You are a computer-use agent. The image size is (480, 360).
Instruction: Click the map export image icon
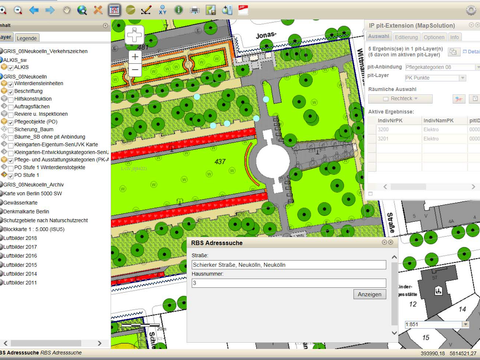pos(211,10)
